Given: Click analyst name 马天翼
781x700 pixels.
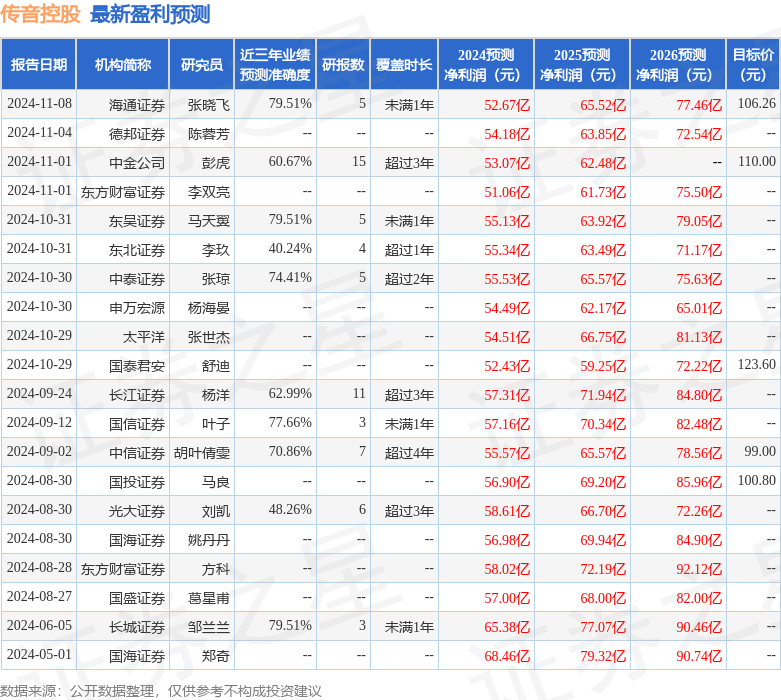Looking at the screenshot, I should pyautogui.click(x=209, y=221).
